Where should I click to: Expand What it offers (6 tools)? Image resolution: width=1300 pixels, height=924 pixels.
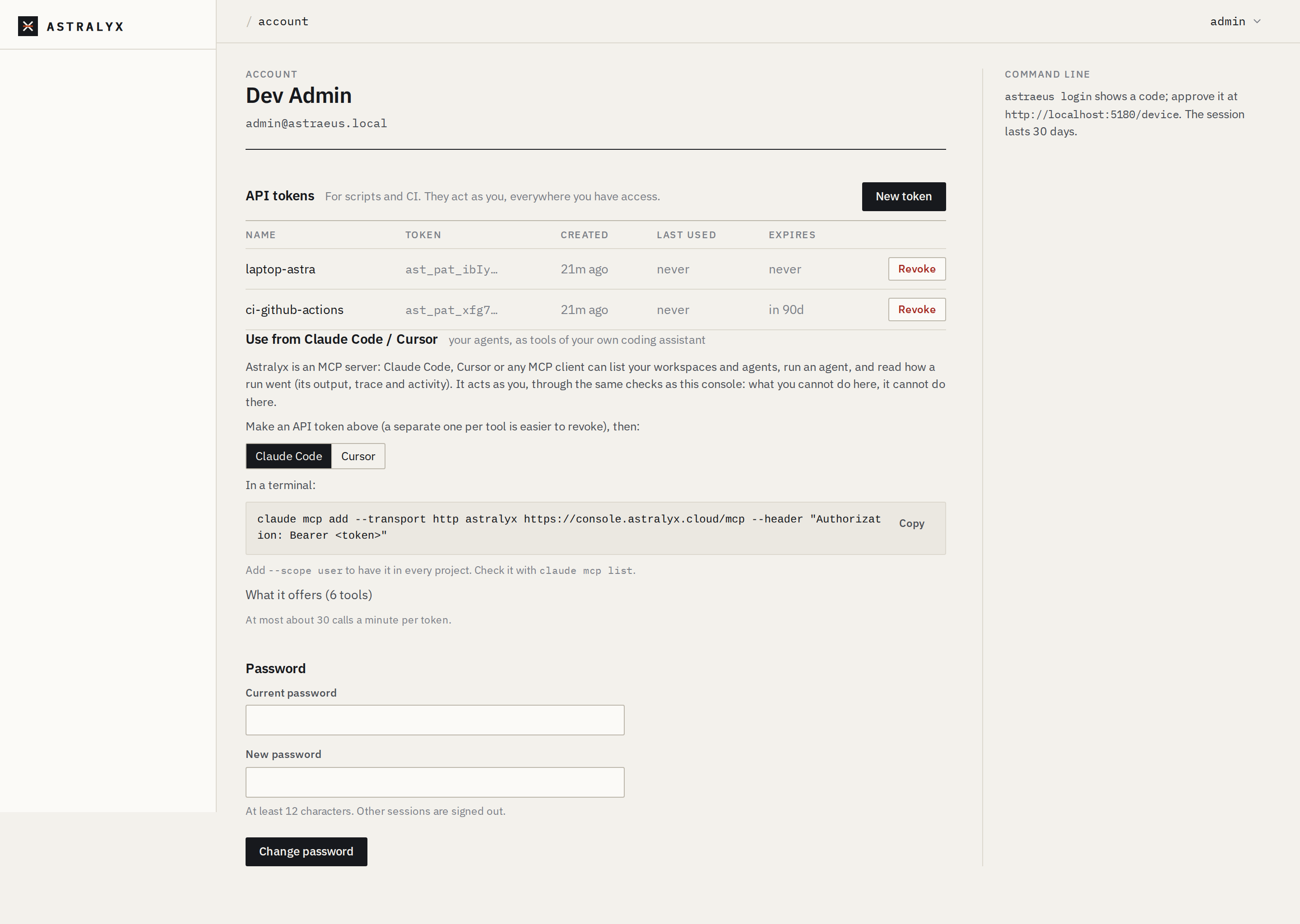click(x=308, y=595)
